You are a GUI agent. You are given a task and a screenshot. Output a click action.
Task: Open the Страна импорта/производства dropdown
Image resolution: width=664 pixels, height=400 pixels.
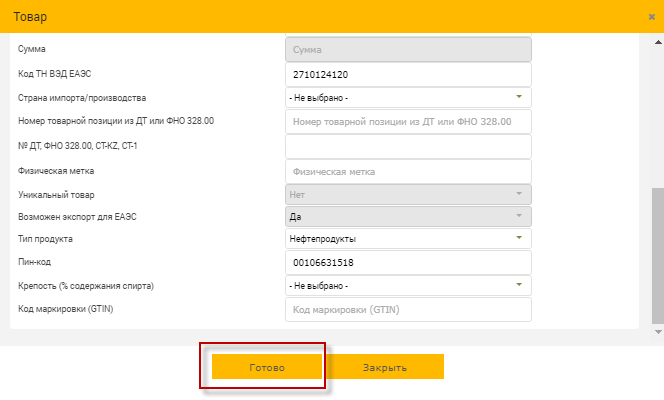point(408,98)
